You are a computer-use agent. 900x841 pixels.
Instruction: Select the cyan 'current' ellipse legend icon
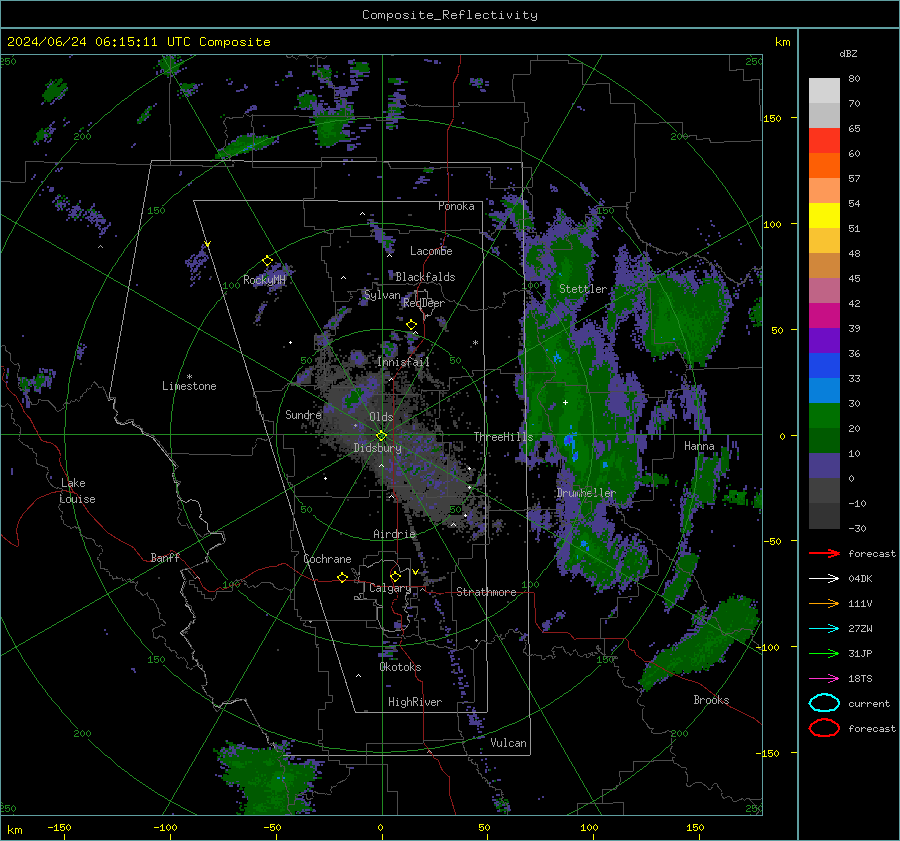(x=824, y=703)
